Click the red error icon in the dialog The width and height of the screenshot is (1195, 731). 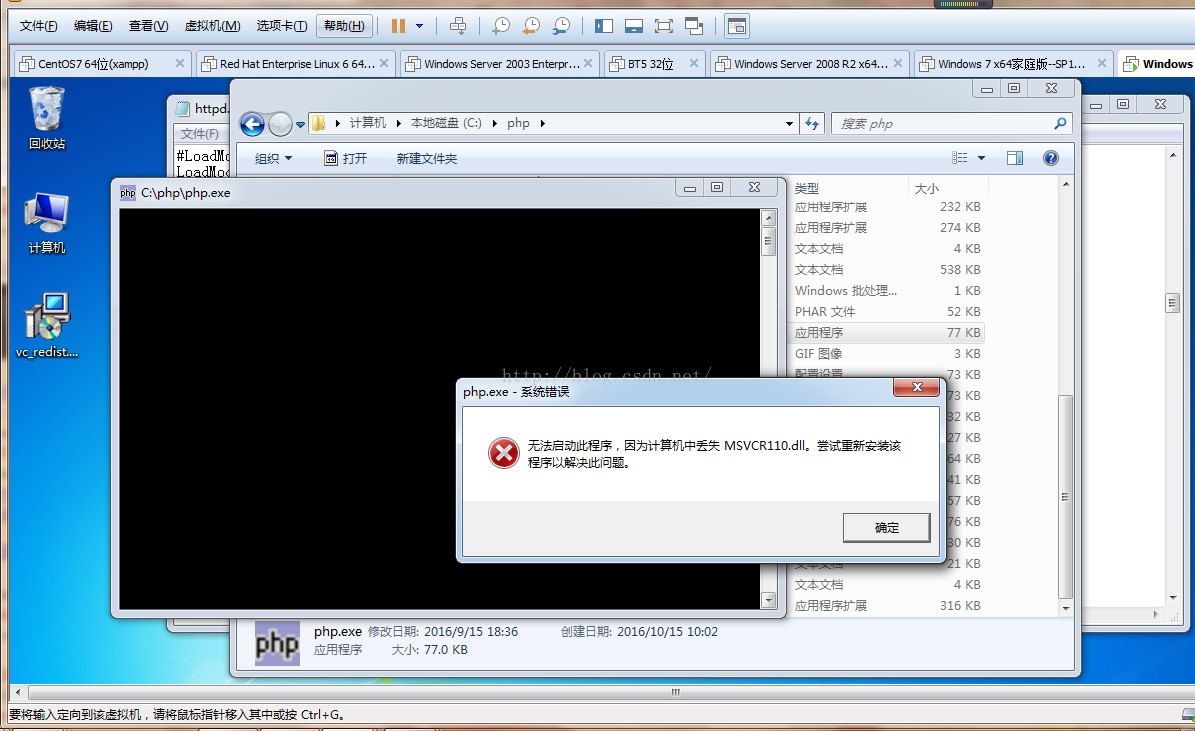(503, 453)
